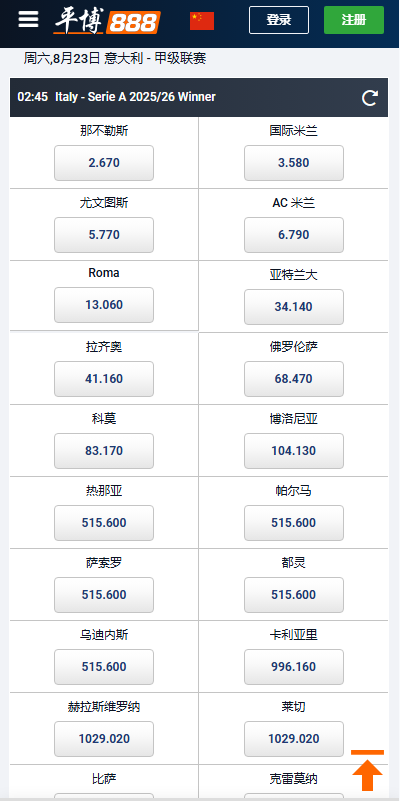
Task: Open the China flag language selector
Action: pyautogui.click(x=202, y=21)
